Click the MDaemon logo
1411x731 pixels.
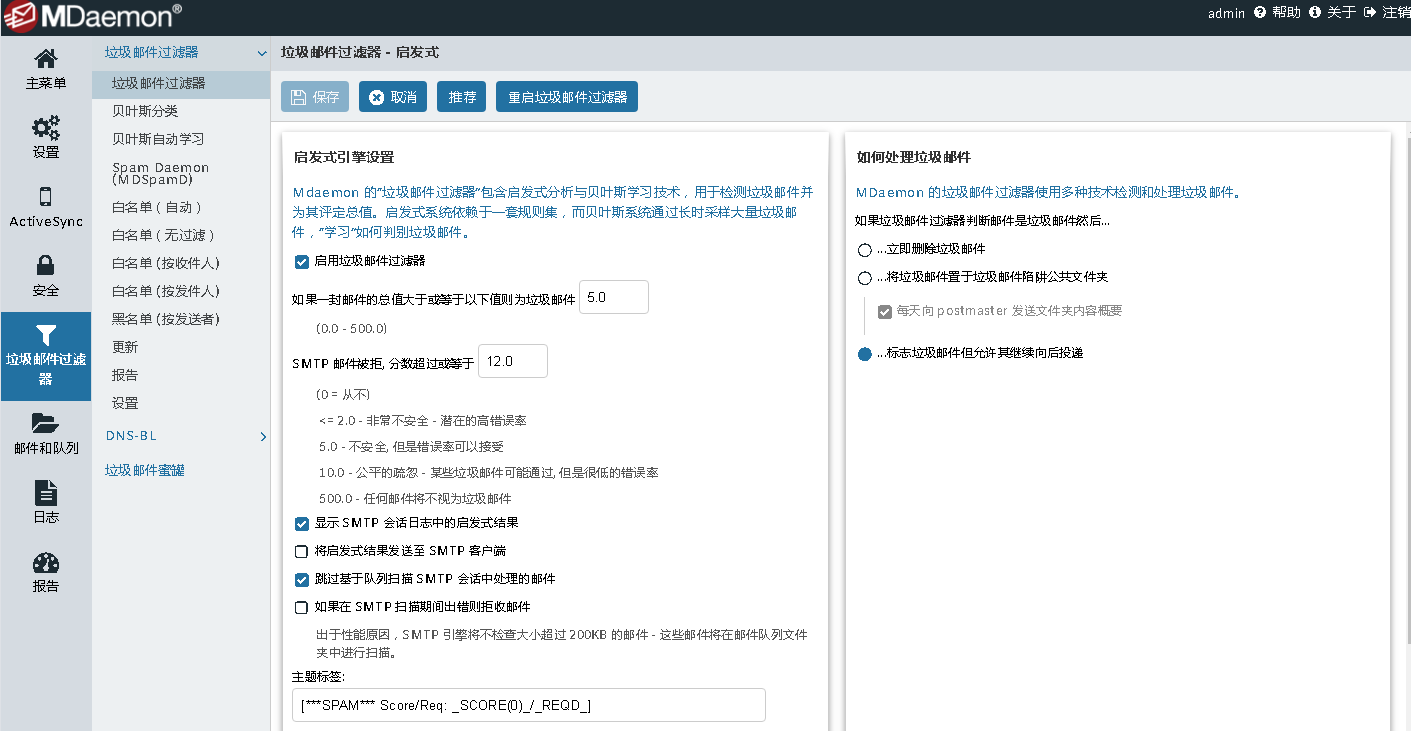pyautogui.click(x=93, y=15)
